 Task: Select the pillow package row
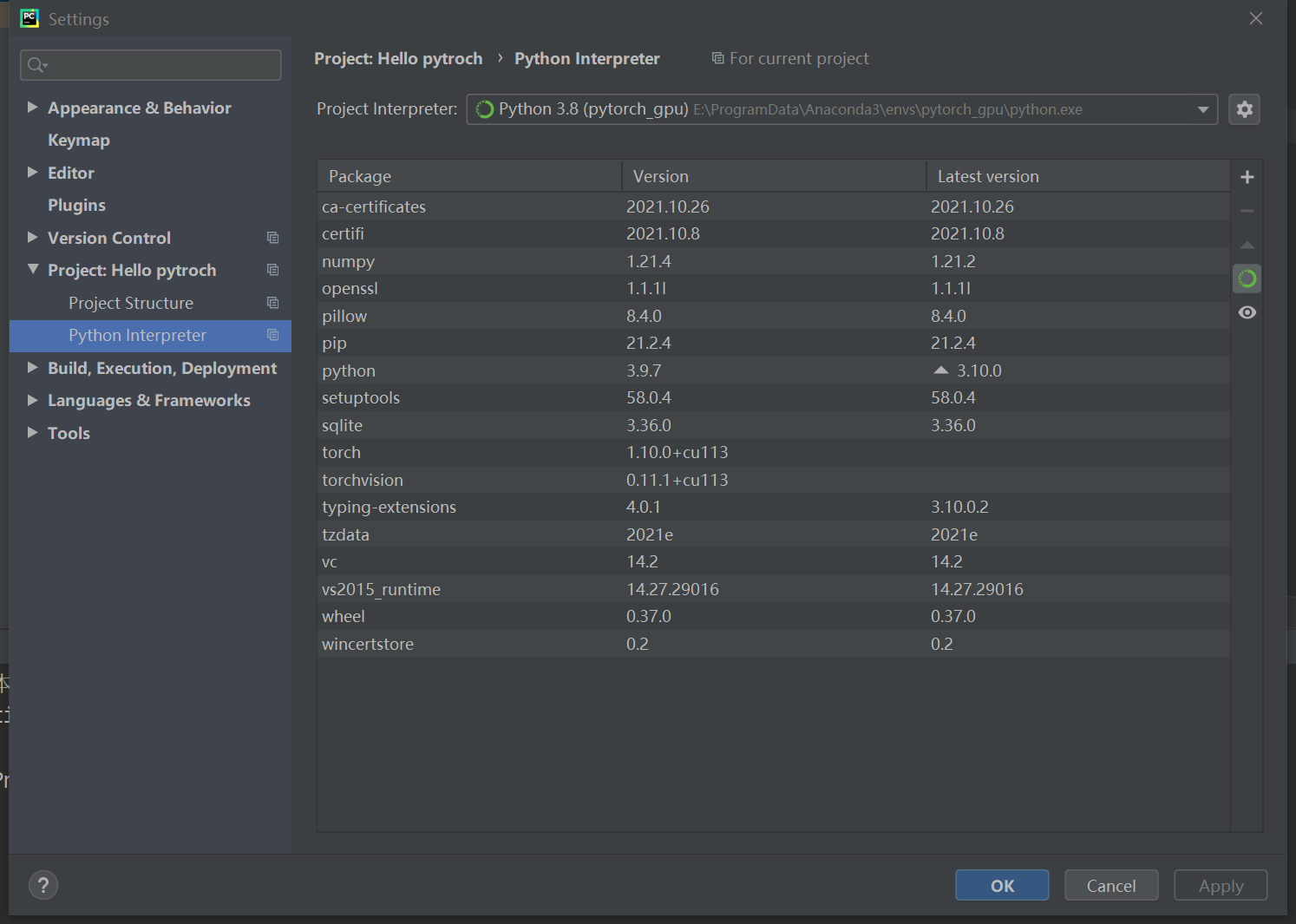pyautogui.click(x=774, y=316)
